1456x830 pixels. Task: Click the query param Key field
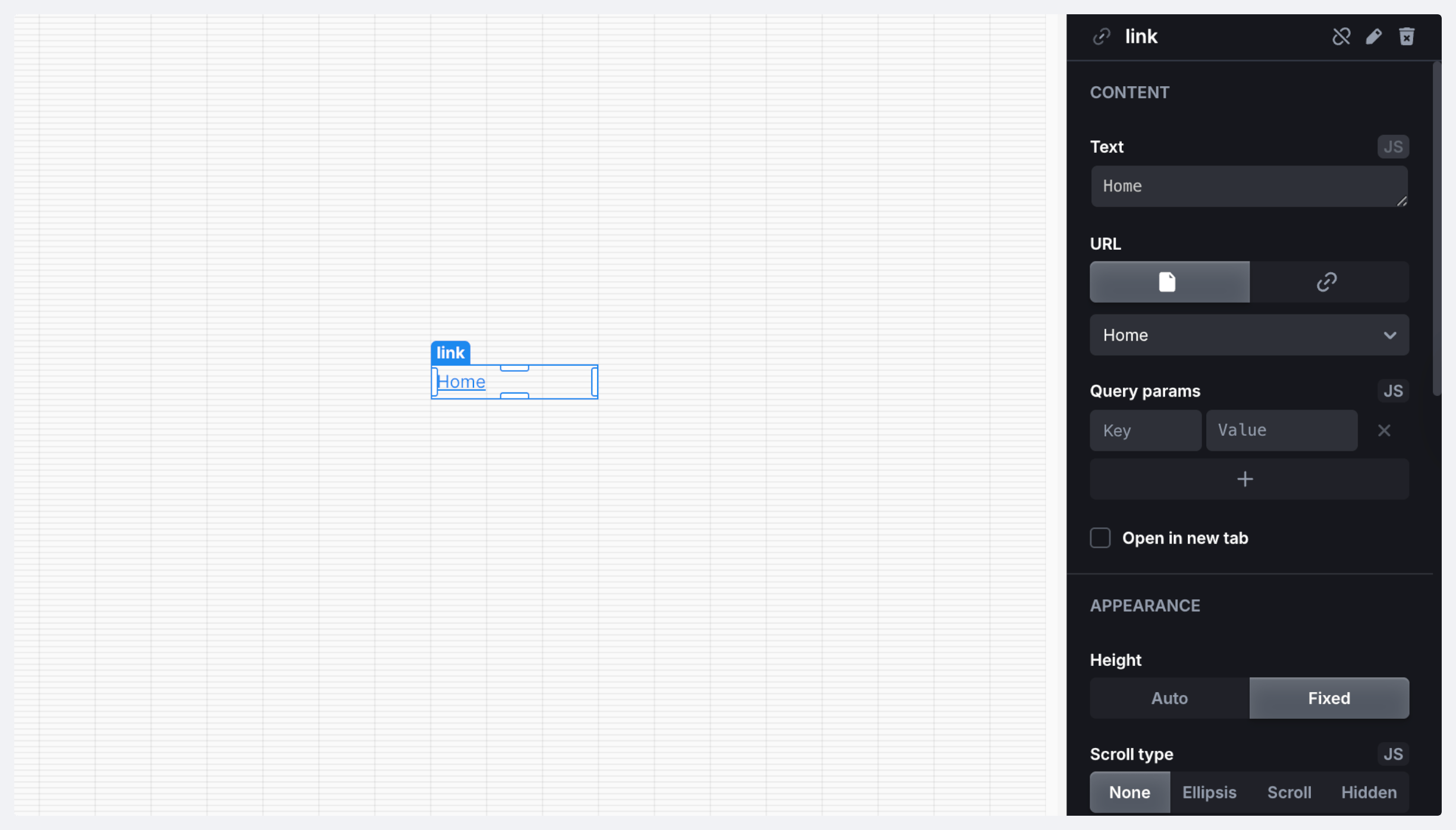point(1145,430)
